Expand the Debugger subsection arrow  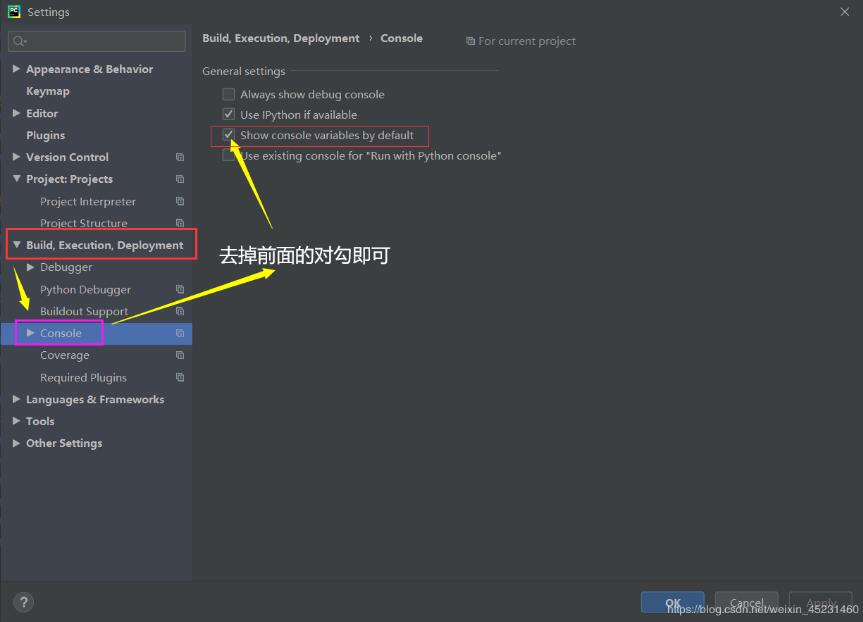click(x=31, y=267)
